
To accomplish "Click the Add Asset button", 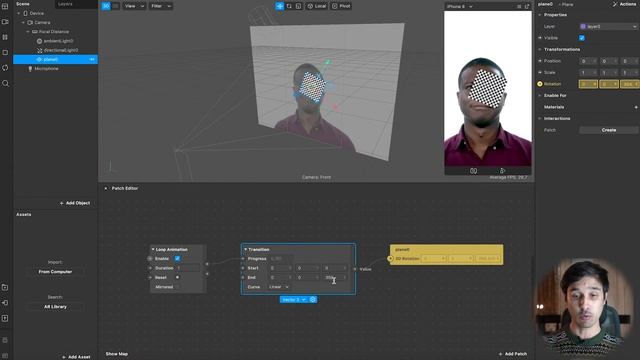I will 76,357.
